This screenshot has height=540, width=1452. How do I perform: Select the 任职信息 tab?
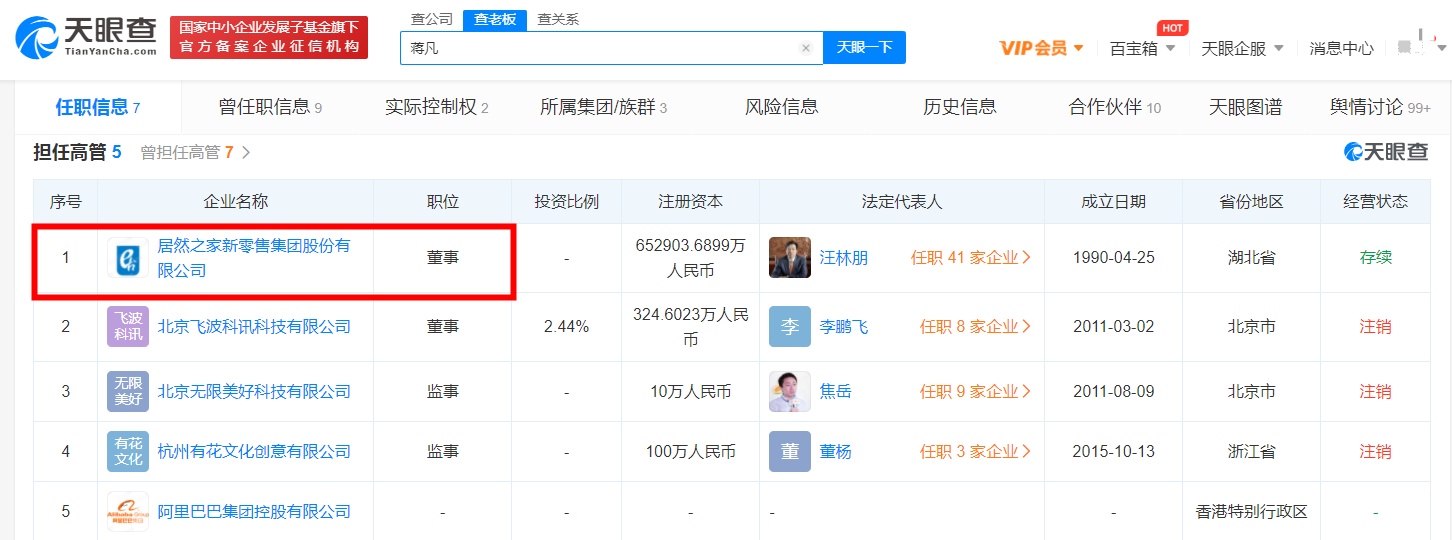98,107
